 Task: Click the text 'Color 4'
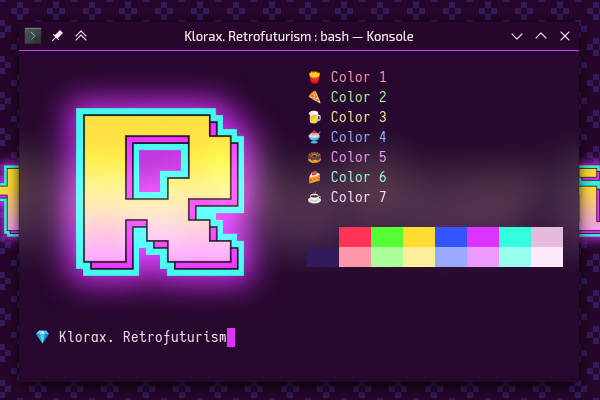[359, 137]
